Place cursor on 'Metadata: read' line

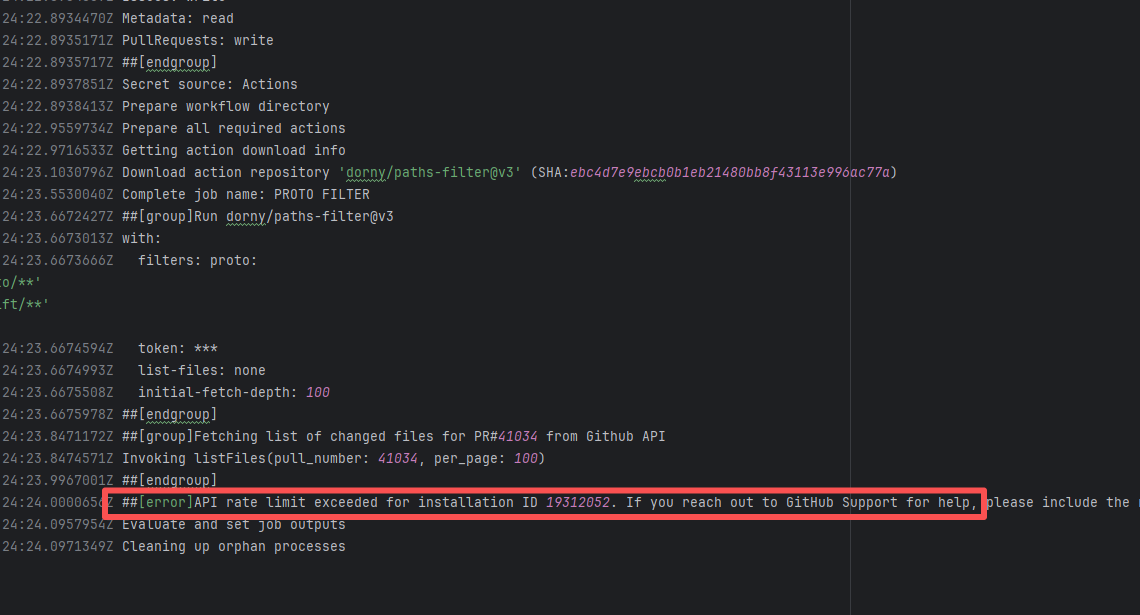click(x=177, y=18)
